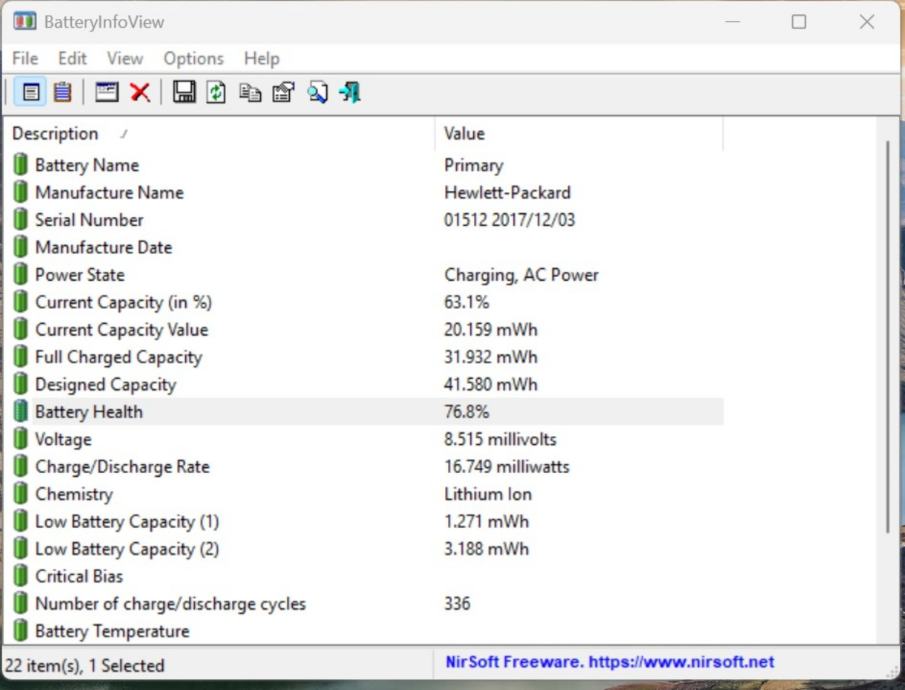Select the Battery Temperature row label
This screenshot has width=905, height=690.
coord(112,631)
